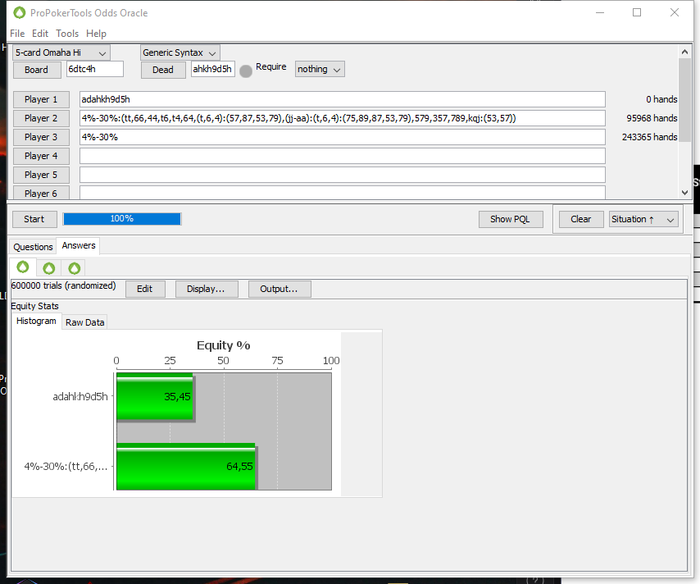Click the 4%-30%:(tt,66,... histogram label
Image resolution: width=700 pixels, height=584 pixels.
[x=66, y=466]
